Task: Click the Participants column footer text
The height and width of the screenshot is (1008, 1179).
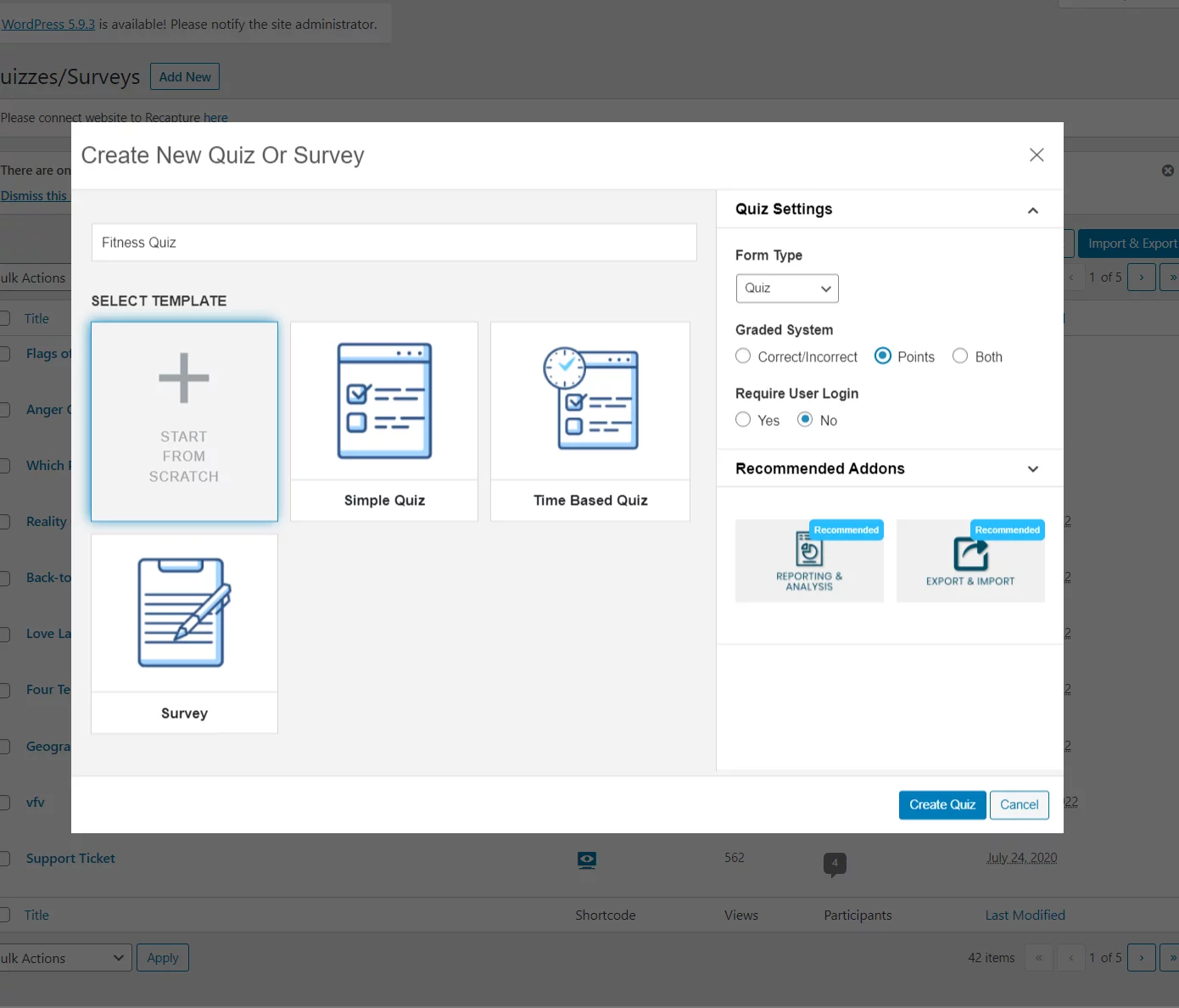Action: click(x=858, y=916)
